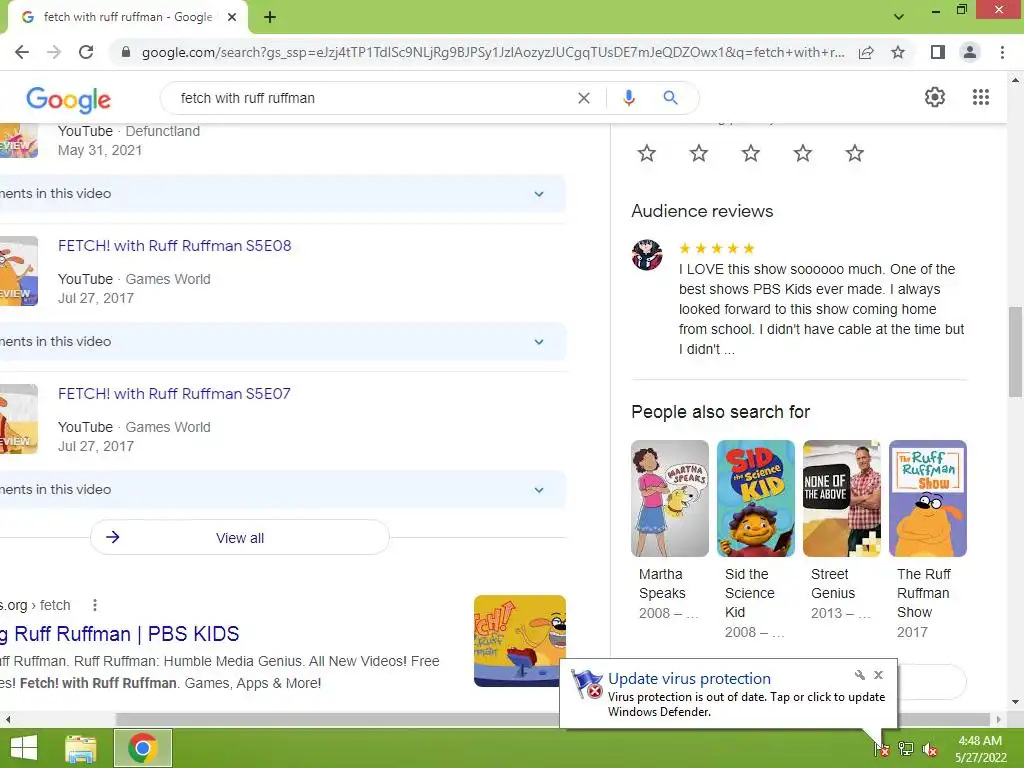The height and width of the screenshot is (768, 1024).
Task: Start voice search with the microphone
Action: [628, 98]
